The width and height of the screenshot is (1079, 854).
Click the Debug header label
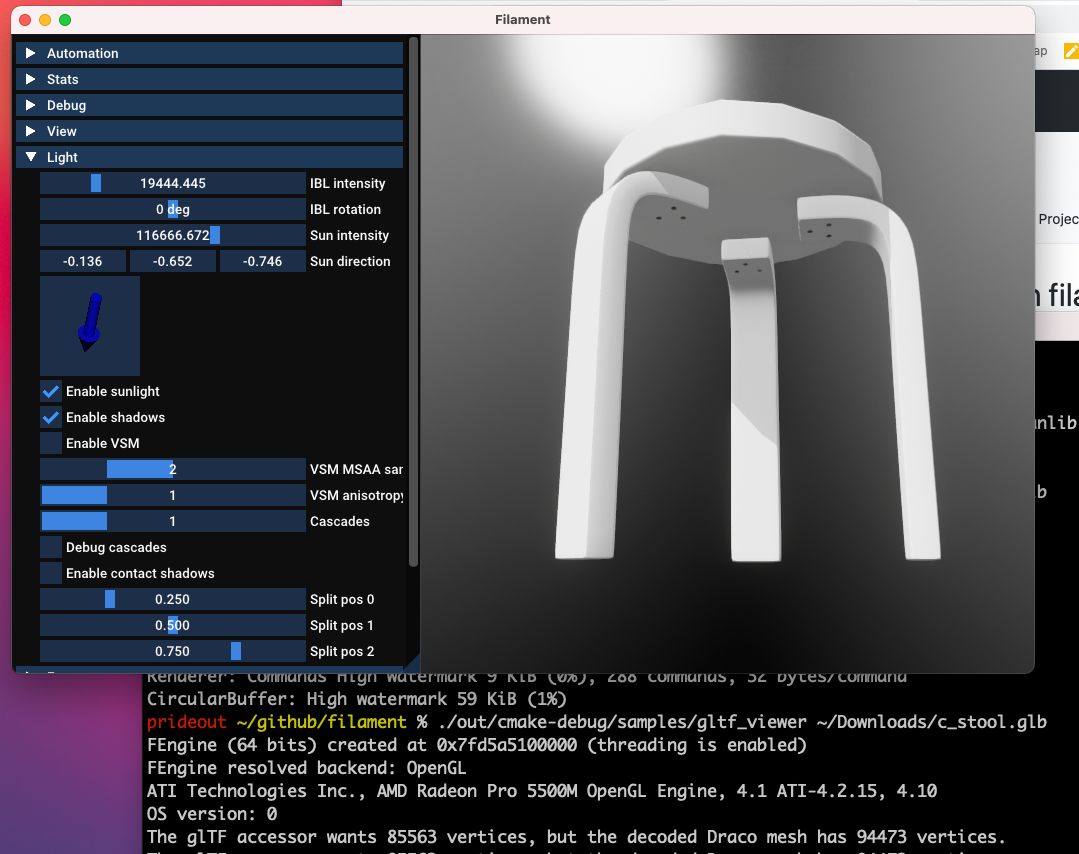(67, 105)
